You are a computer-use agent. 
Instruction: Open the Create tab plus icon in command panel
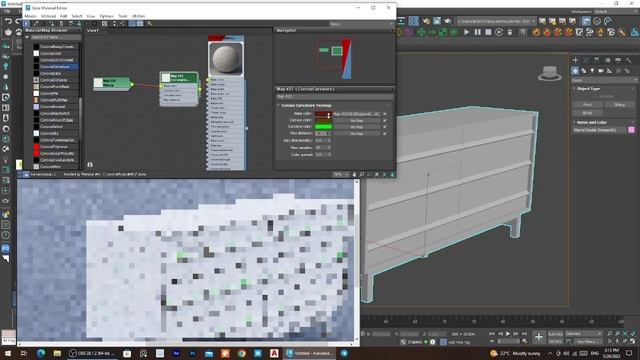tap(575, 60)
